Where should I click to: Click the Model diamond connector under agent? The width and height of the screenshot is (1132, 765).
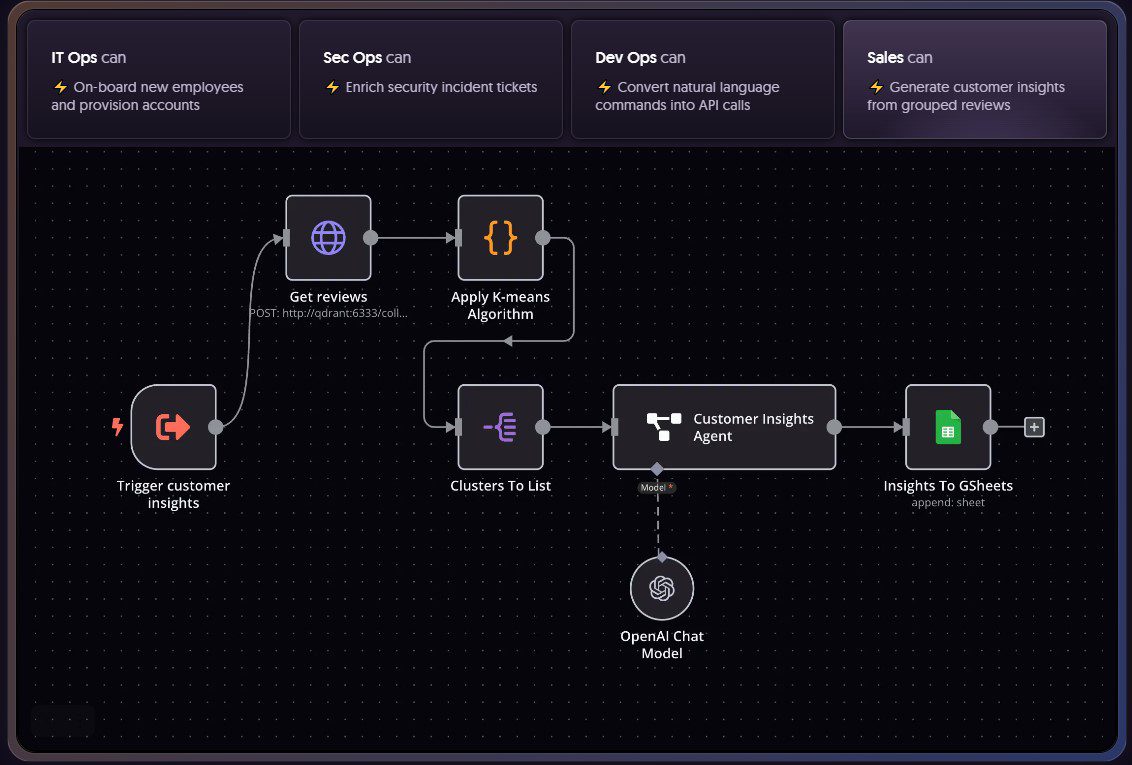[657, 469]
